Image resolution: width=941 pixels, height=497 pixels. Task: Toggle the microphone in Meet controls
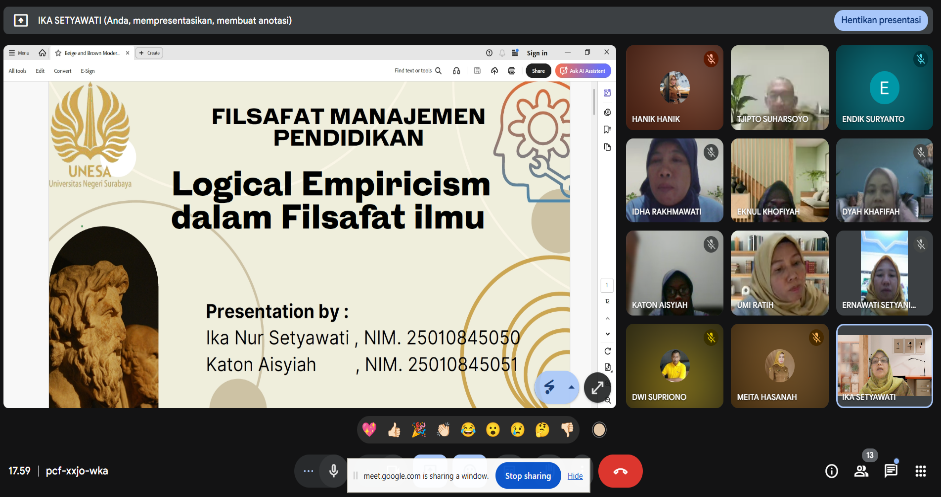[333, 471]
